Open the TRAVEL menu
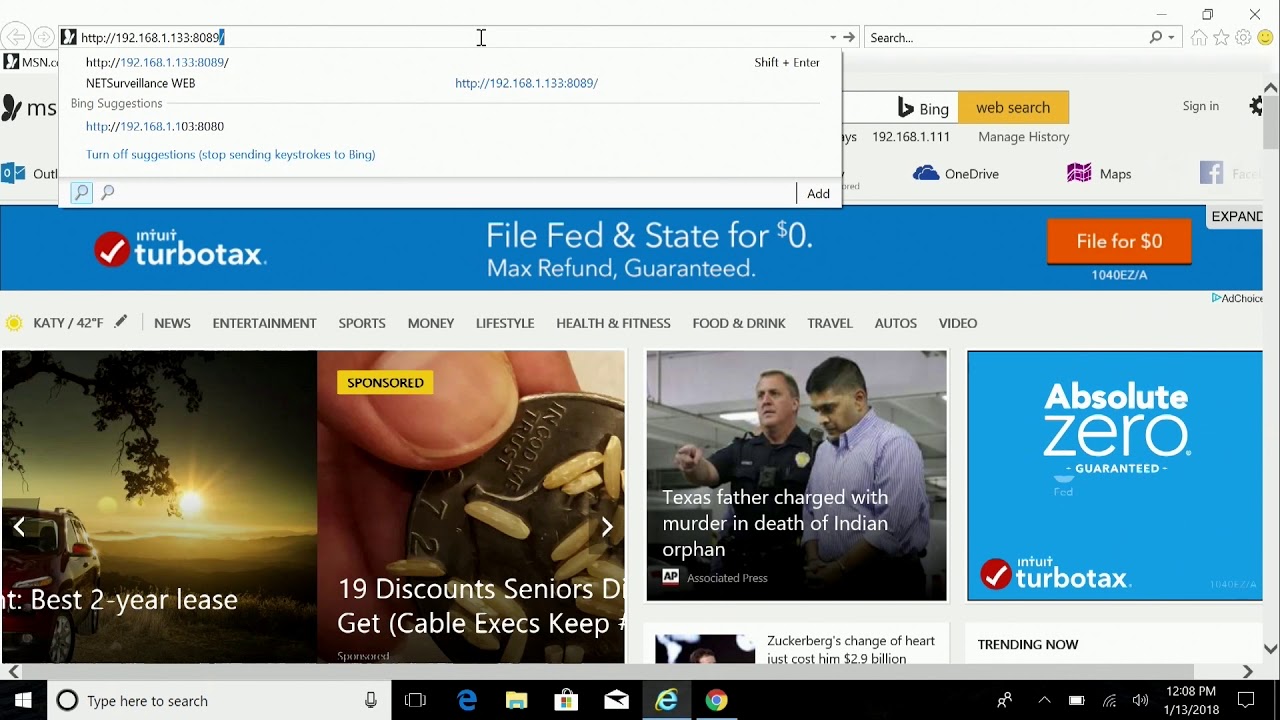1280x720 pixels. [830, 323]
